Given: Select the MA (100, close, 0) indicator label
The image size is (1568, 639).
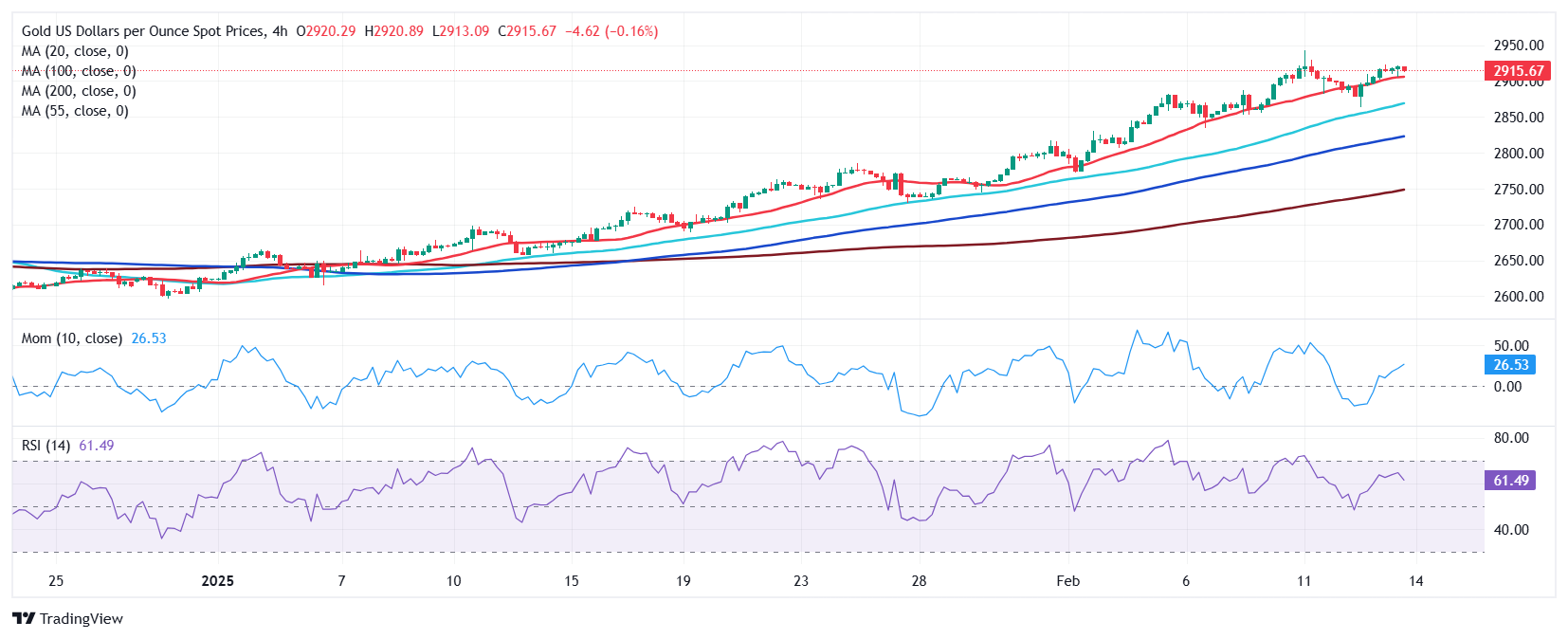Looking at the screenshot, I should point(79,71).
